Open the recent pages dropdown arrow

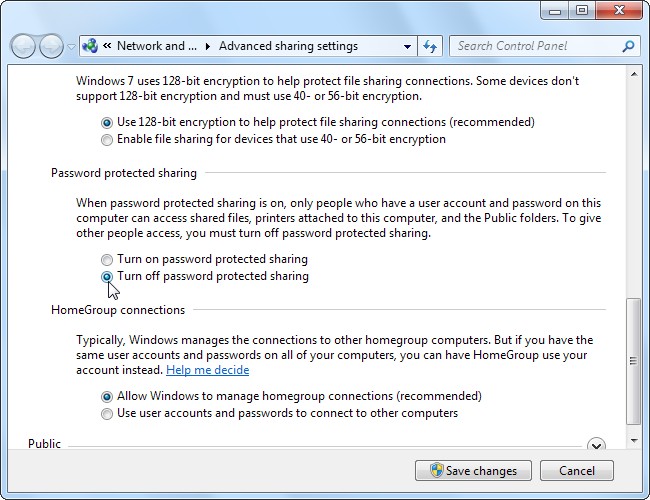tap(71, 47)
